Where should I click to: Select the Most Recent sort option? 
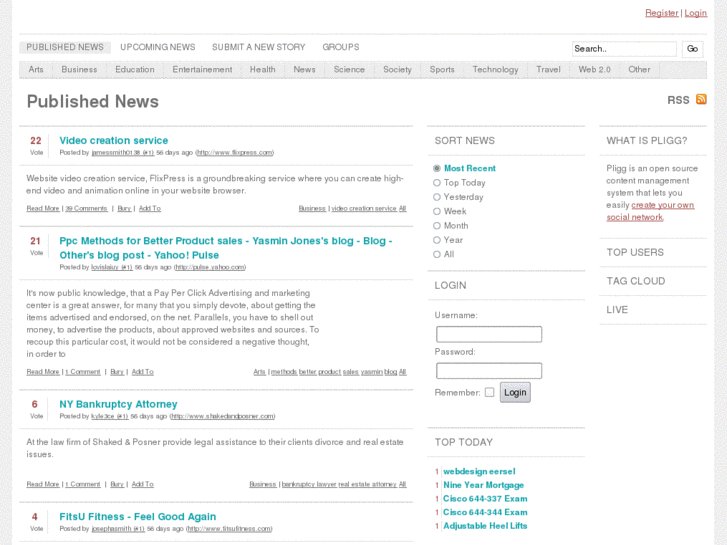(437, 168)
